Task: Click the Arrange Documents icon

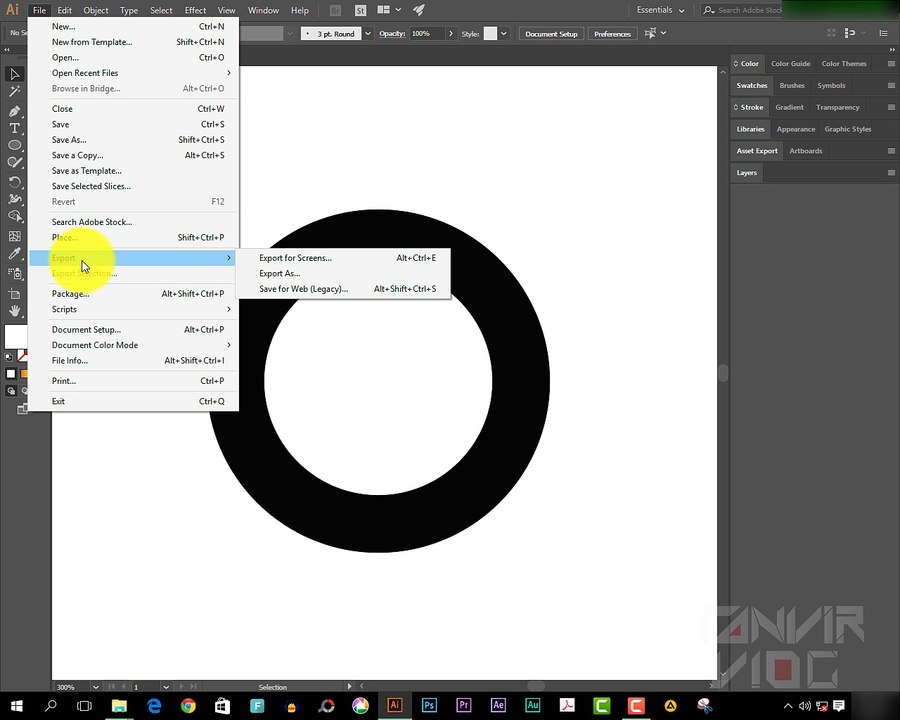Action: coord(383,10)
